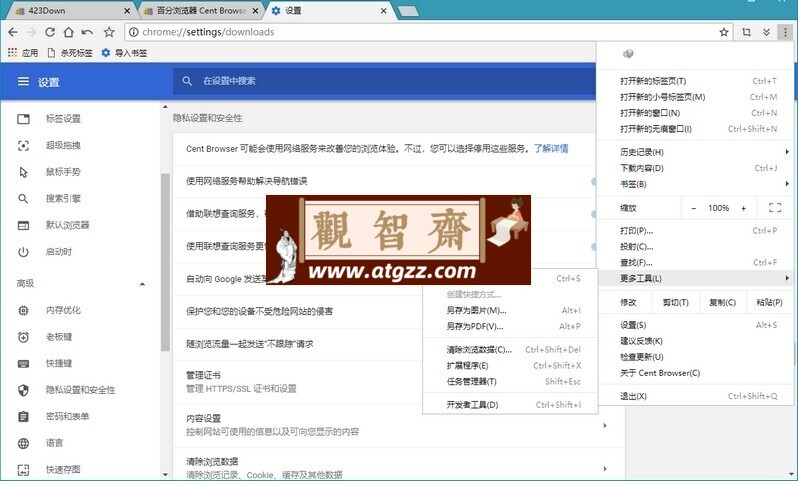Viewport: 798px width, 481px height.
Task: Open the apps grid bookmark icon
Action: click(13, 52)
